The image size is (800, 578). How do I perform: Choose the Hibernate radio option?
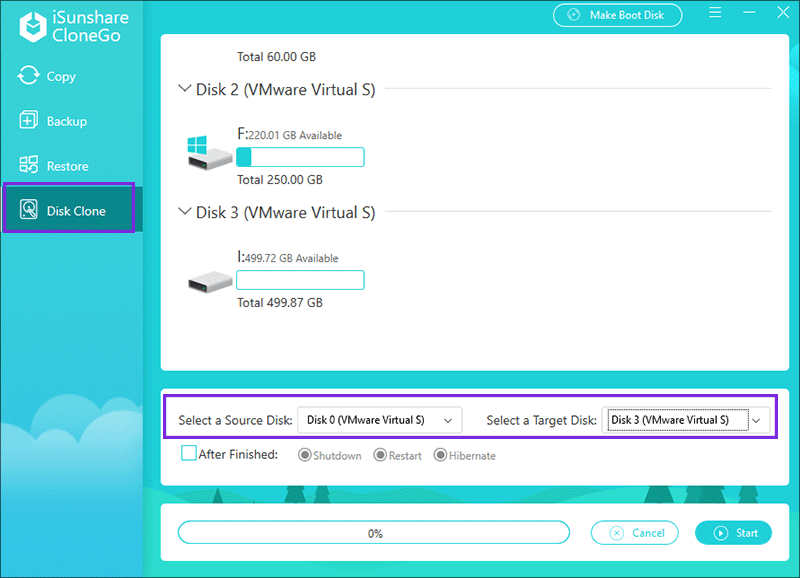(441, 456)
